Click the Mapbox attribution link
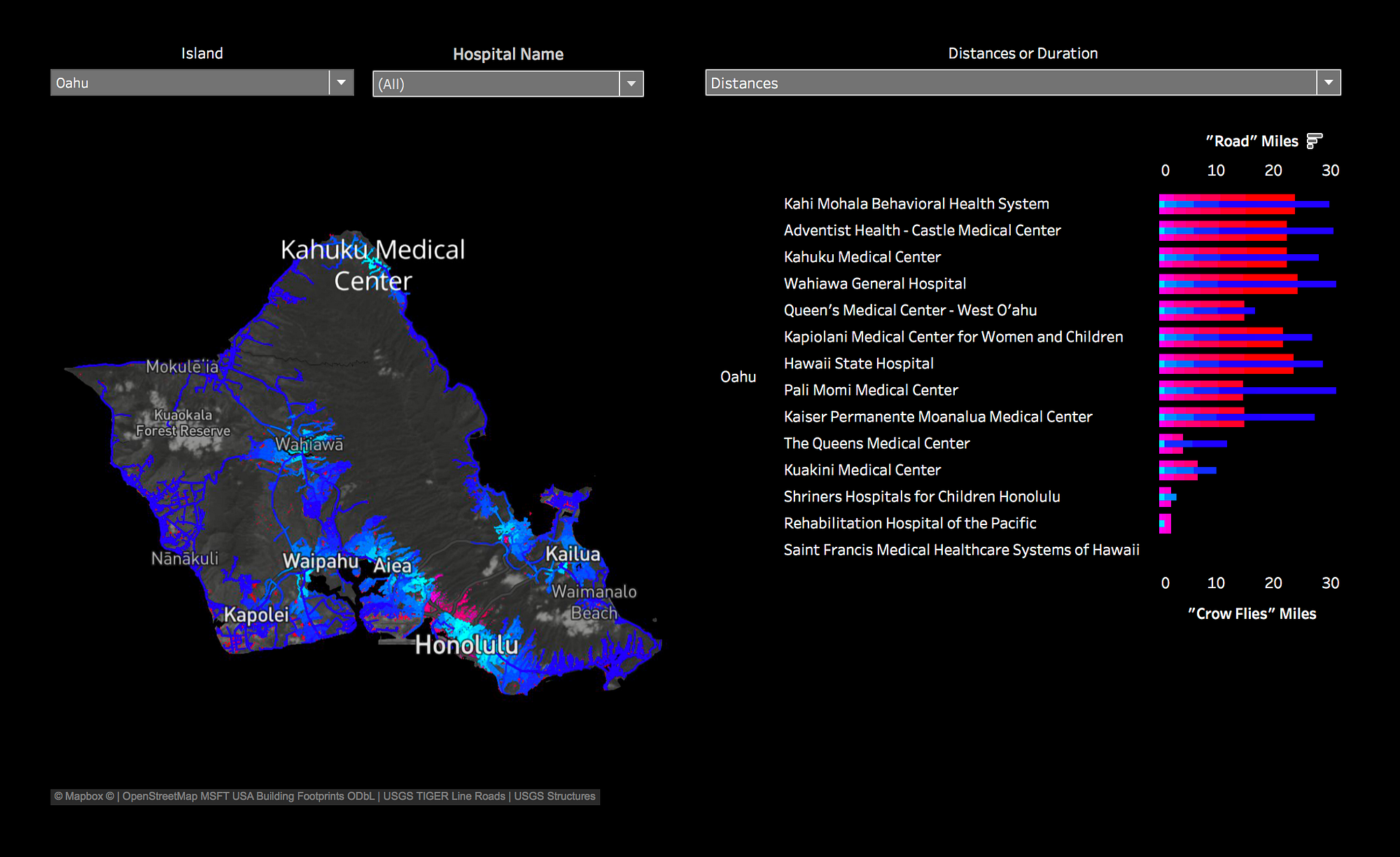The width and height of the screenshot is (1400, 857). (x=84, y=796)
